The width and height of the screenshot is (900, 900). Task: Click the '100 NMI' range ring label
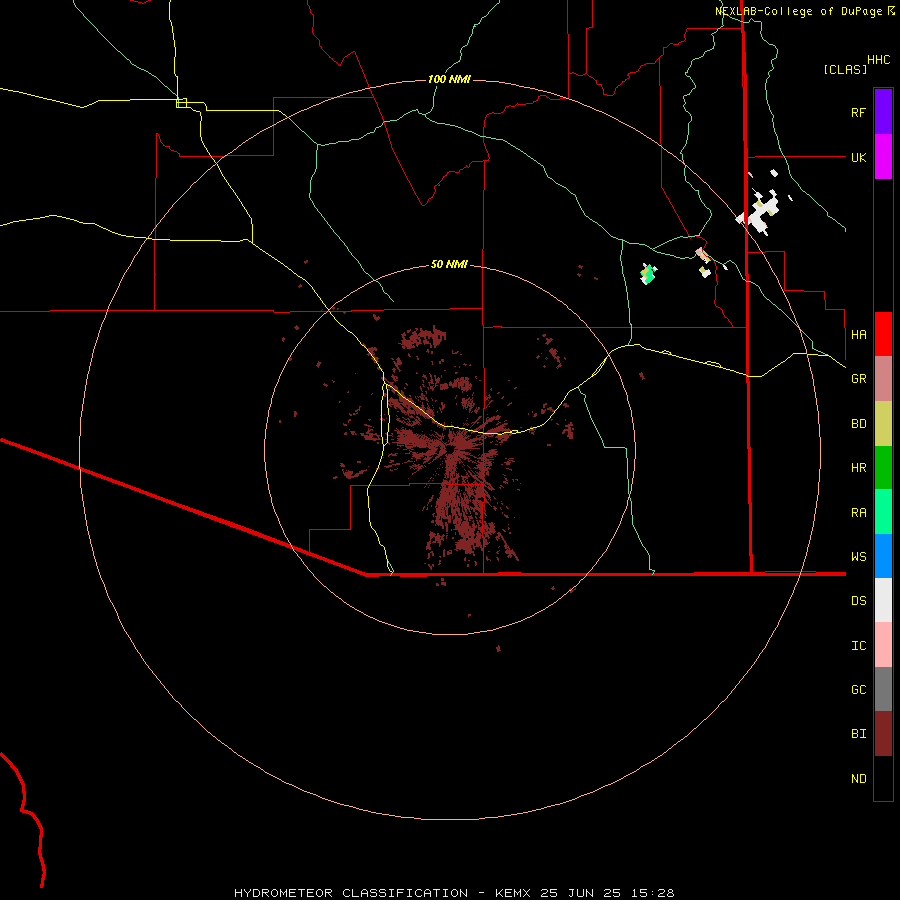pos(449,79)
